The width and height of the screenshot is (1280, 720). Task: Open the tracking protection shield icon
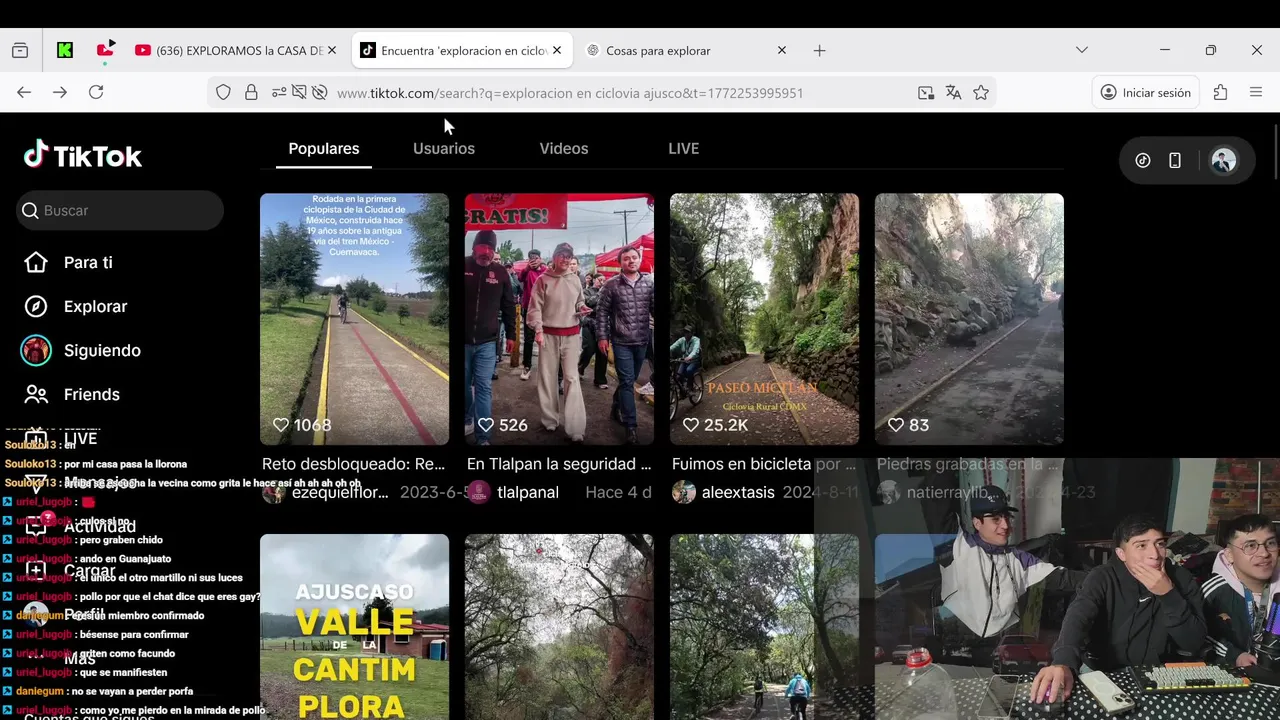(224, 93)
